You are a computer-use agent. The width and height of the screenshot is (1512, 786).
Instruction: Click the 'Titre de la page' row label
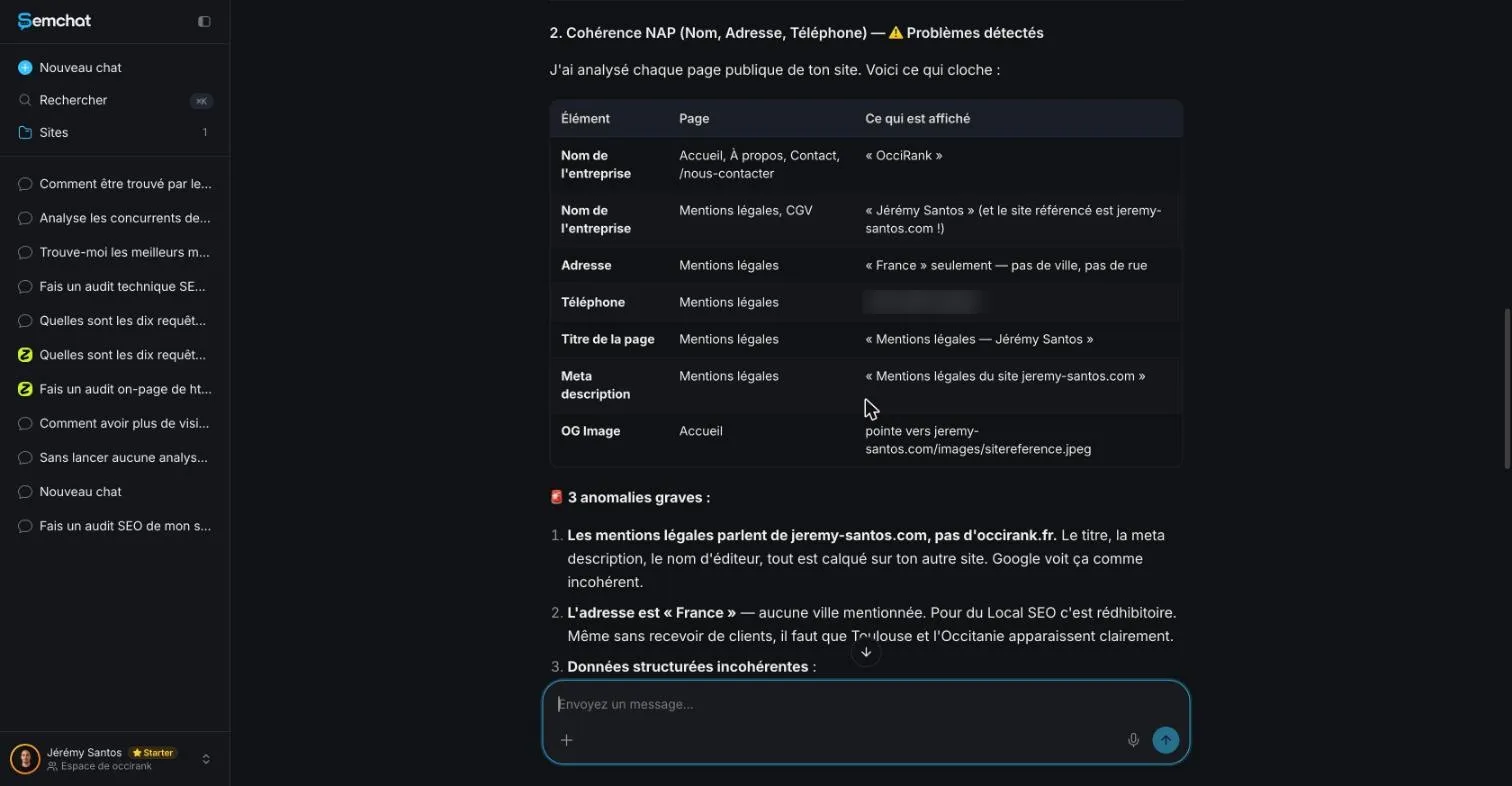(608, 339)
